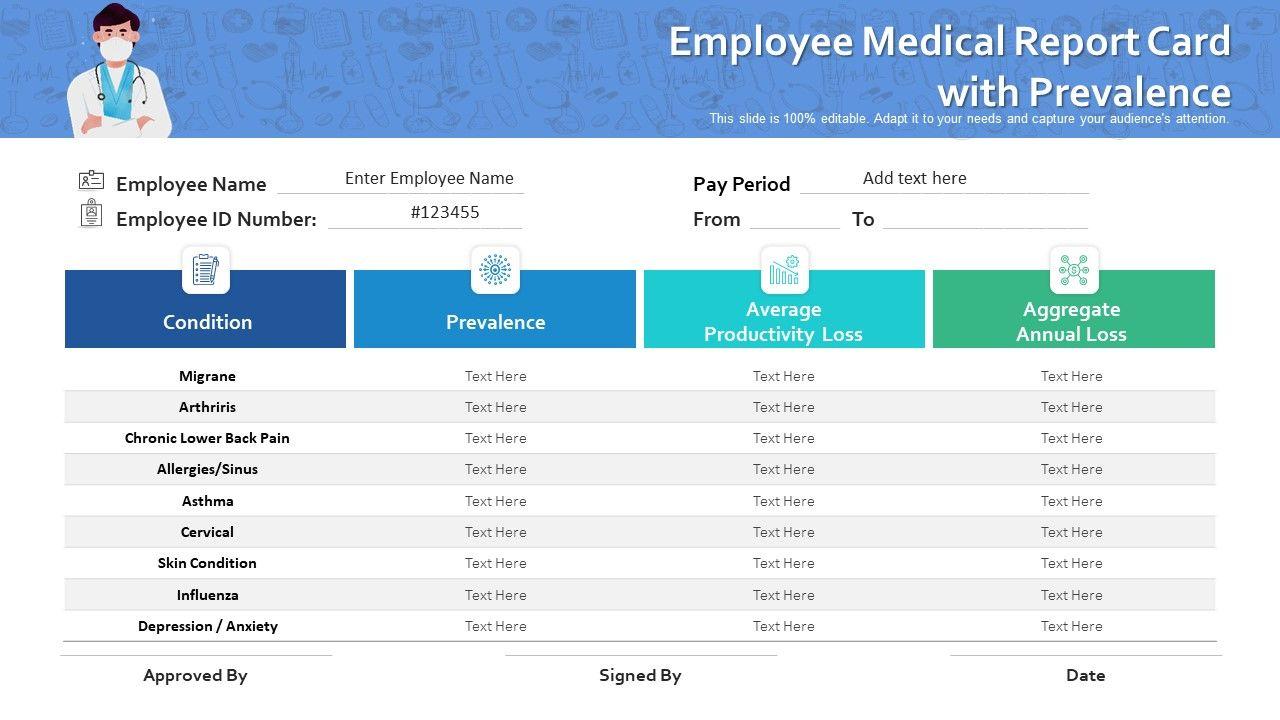
Task: Click the radial burst icon above Prevalence
Action: (495, 270)
